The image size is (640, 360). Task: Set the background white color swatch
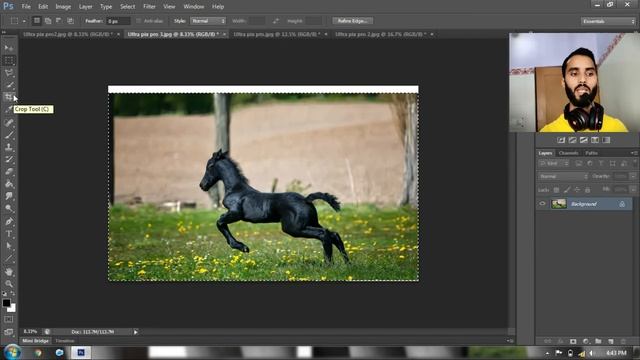click(x=13, y=309)
